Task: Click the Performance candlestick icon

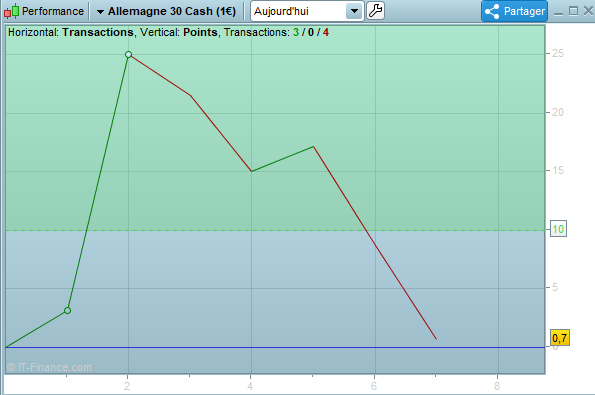Action: point(11,11)
